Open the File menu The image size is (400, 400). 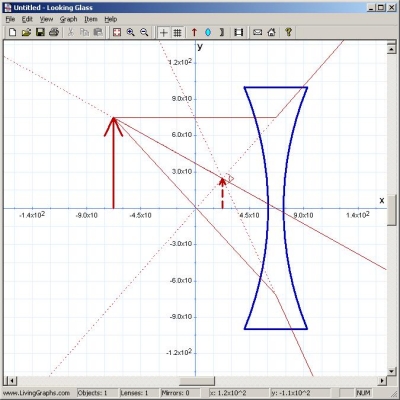coord(10,19)
